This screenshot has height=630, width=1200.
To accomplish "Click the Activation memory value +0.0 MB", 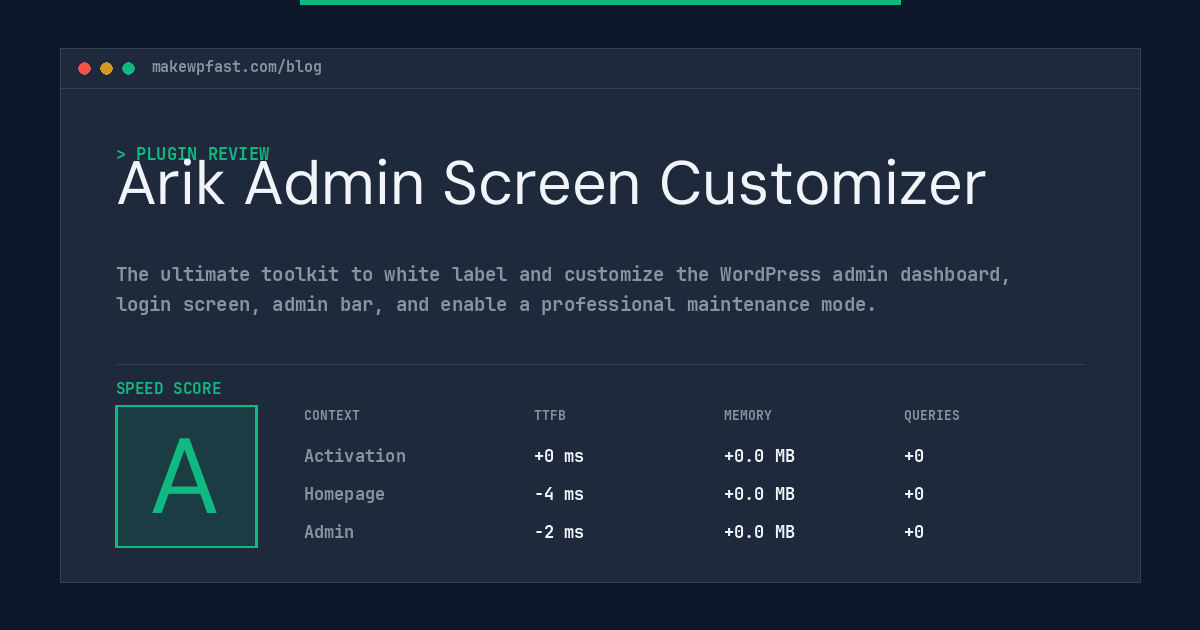I will [x=759, y=456].
